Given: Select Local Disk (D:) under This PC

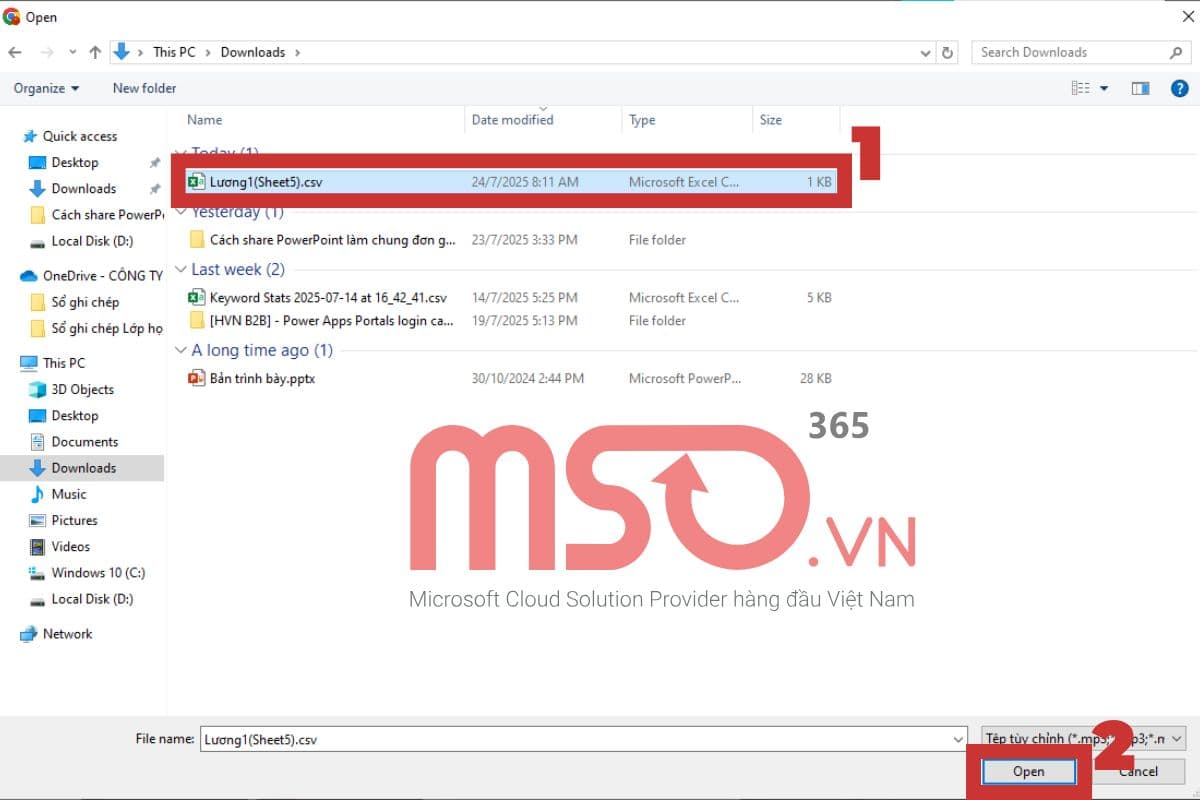Looking at the screenshot, I should pyautogui.click(x=81, y=599).
